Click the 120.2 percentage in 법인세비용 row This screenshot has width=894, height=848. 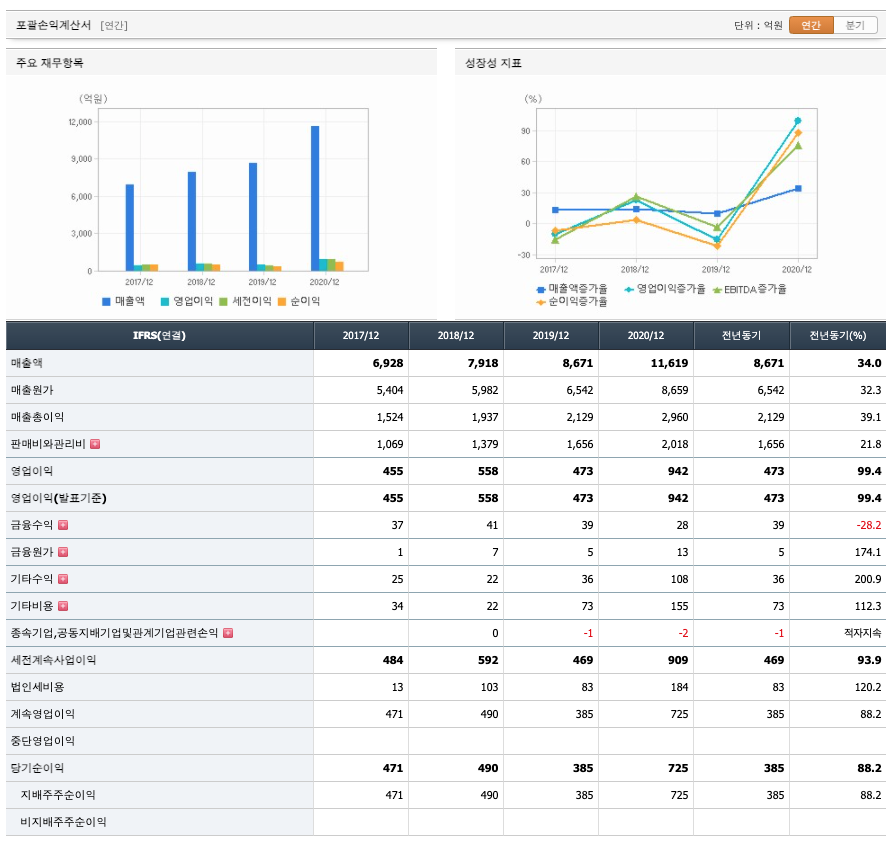868,687
